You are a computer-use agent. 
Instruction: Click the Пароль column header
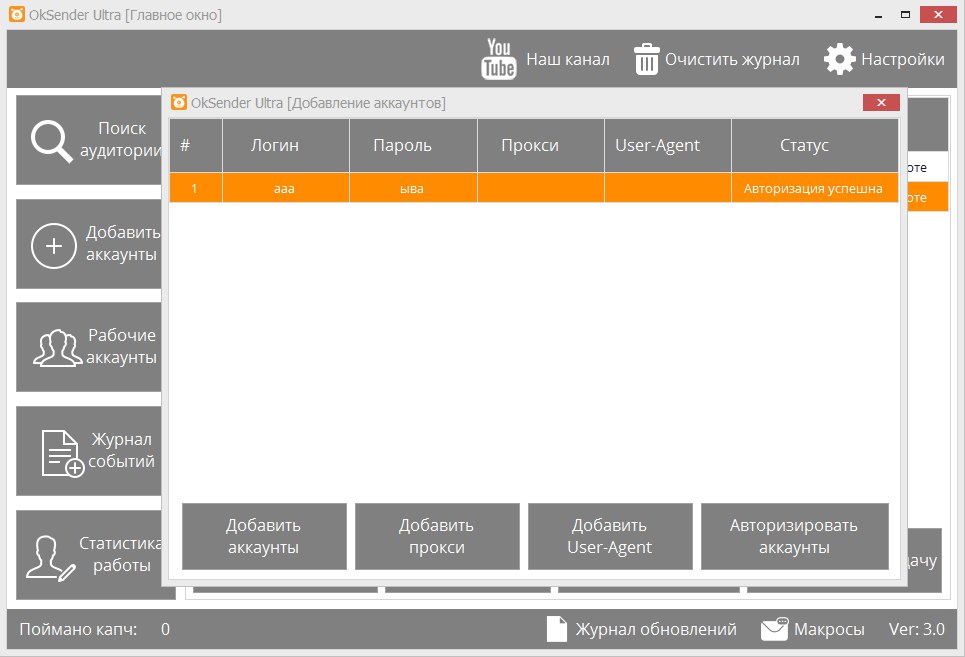point(413,145)
